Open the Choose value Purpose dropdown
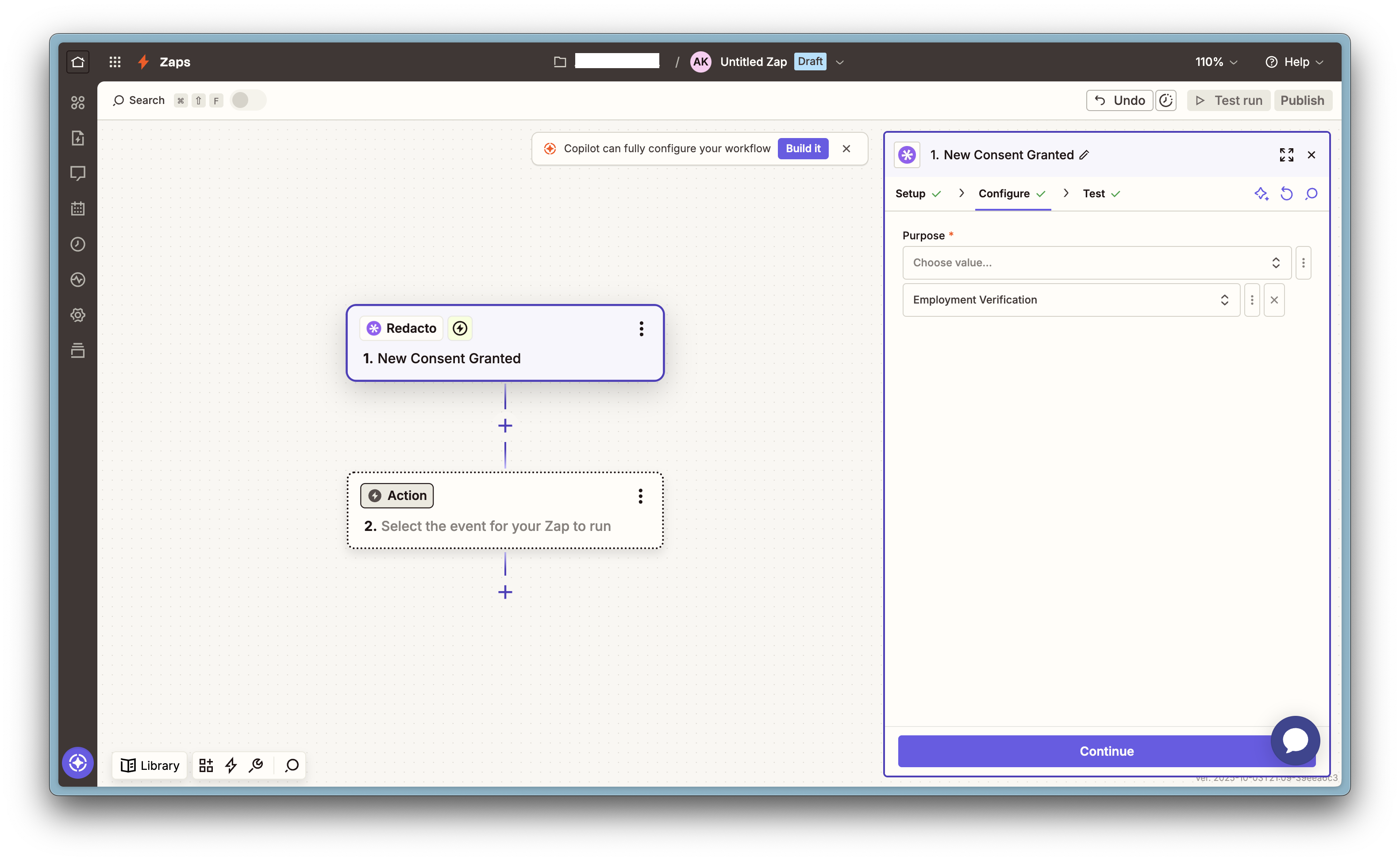The width and height of the screenshot is (1400, 861). click(1096, 262)
